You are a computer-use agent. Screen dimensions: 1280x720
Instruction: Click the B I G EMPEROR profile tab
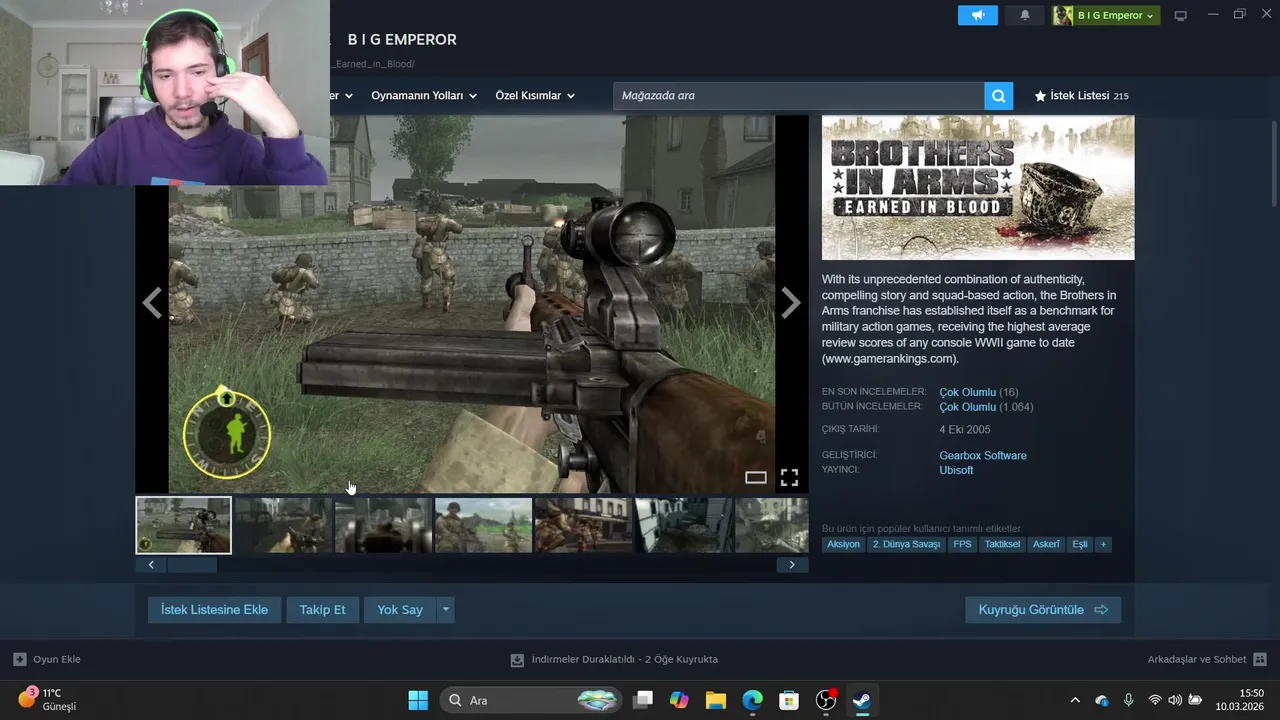[402, 39]
